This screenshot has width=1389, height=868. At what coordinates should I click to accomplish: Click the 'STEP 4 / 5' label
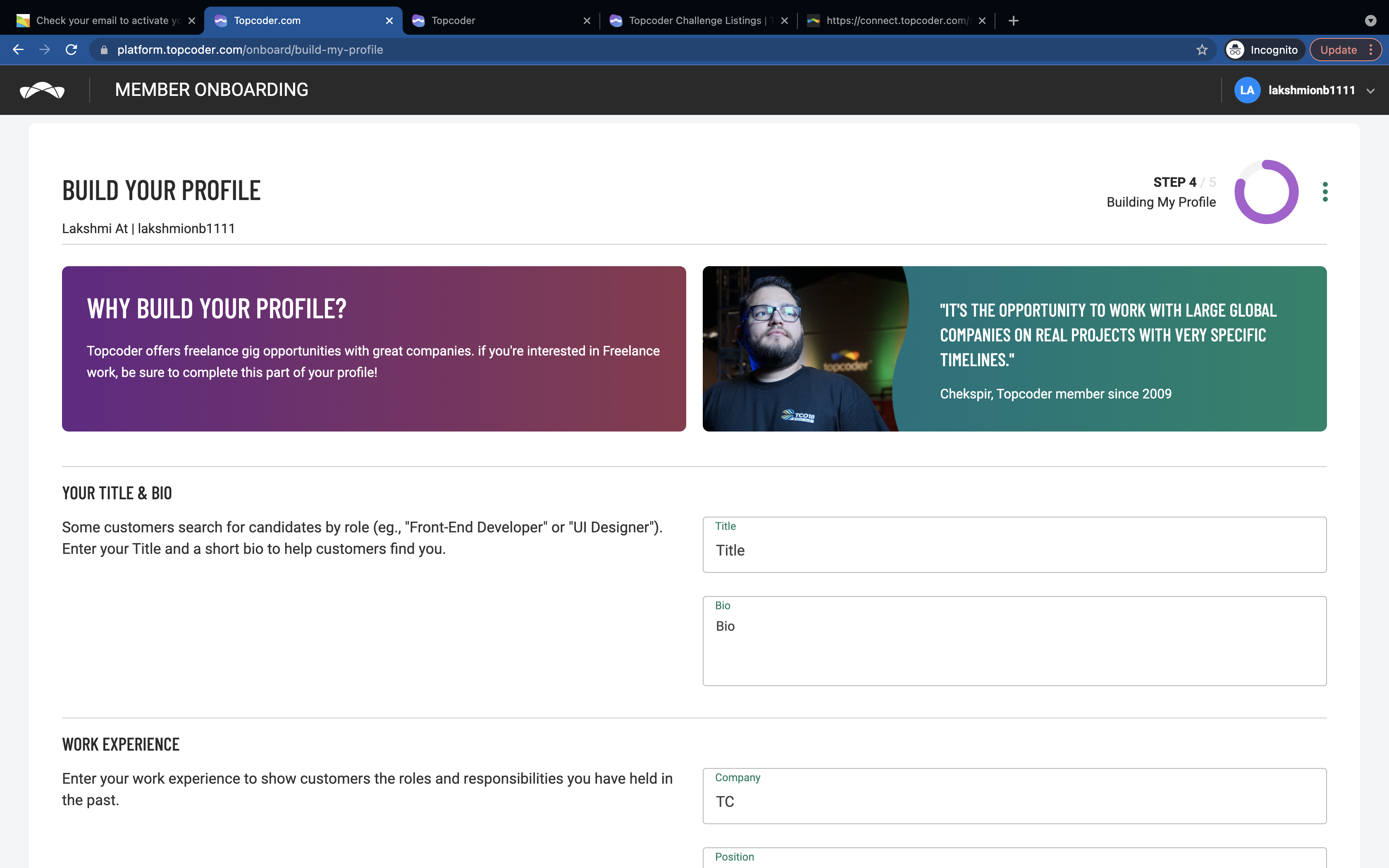click(1184, 183)
